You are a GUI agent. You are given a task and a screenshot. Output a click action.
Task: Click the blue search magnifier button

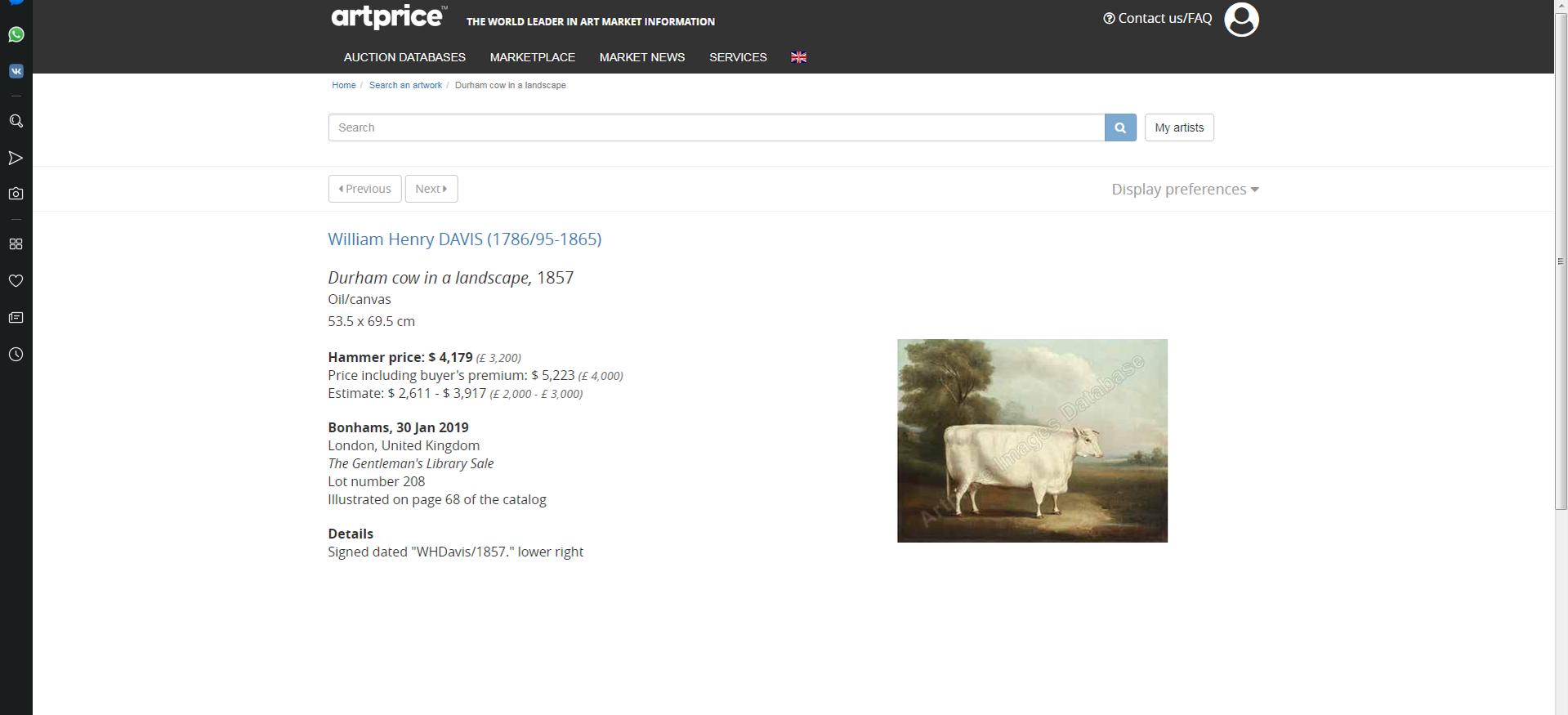1120,127
